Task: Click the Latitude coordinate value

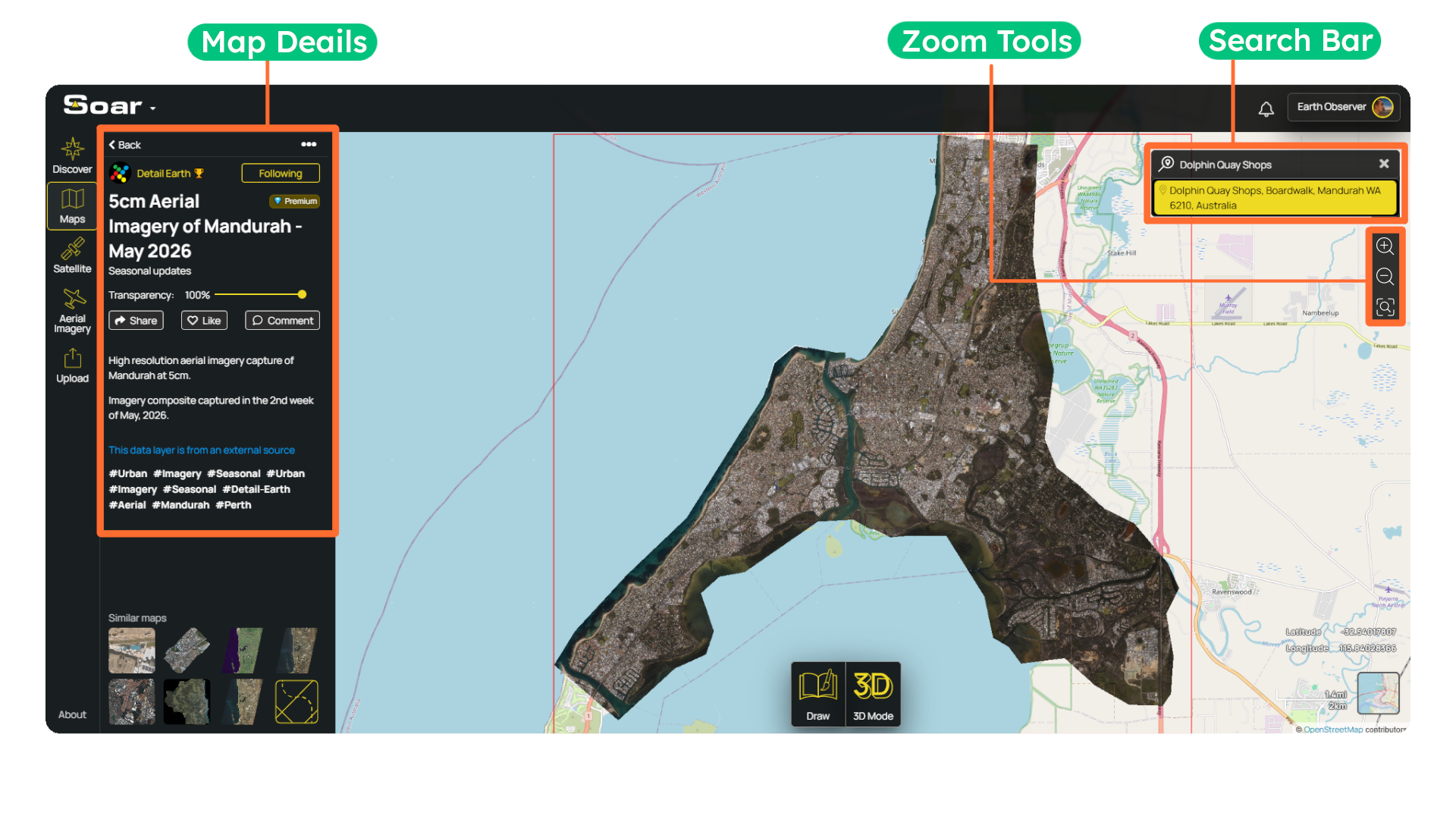Action: (1368, 632)
